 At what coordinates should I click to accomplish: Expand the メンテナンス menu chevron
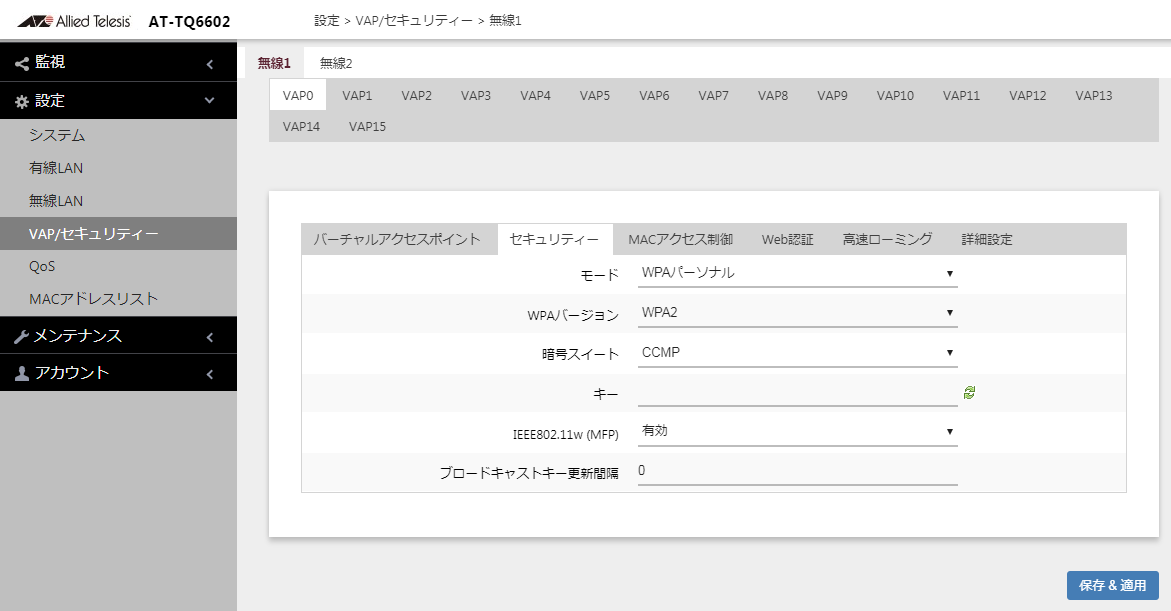[x=210, y=338]
